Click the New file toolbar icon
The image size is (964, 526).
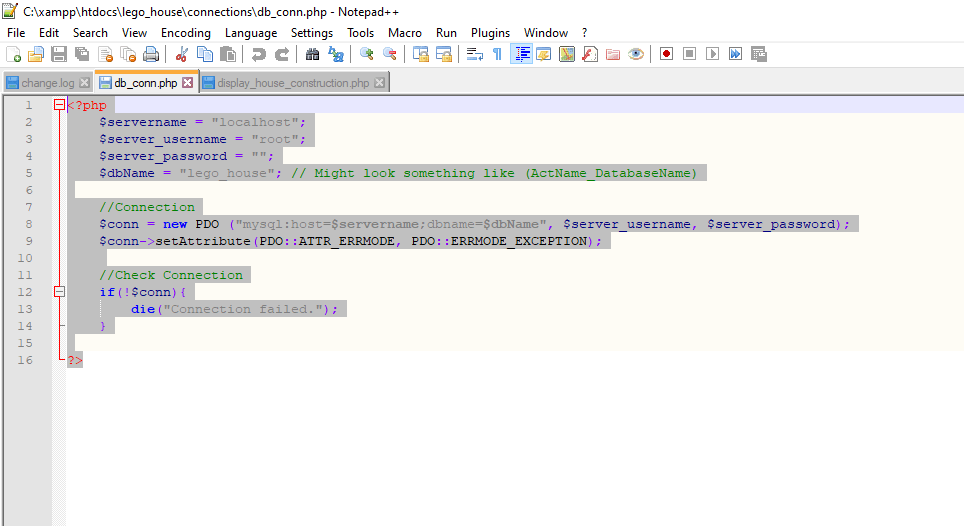[x=13, y=54]
